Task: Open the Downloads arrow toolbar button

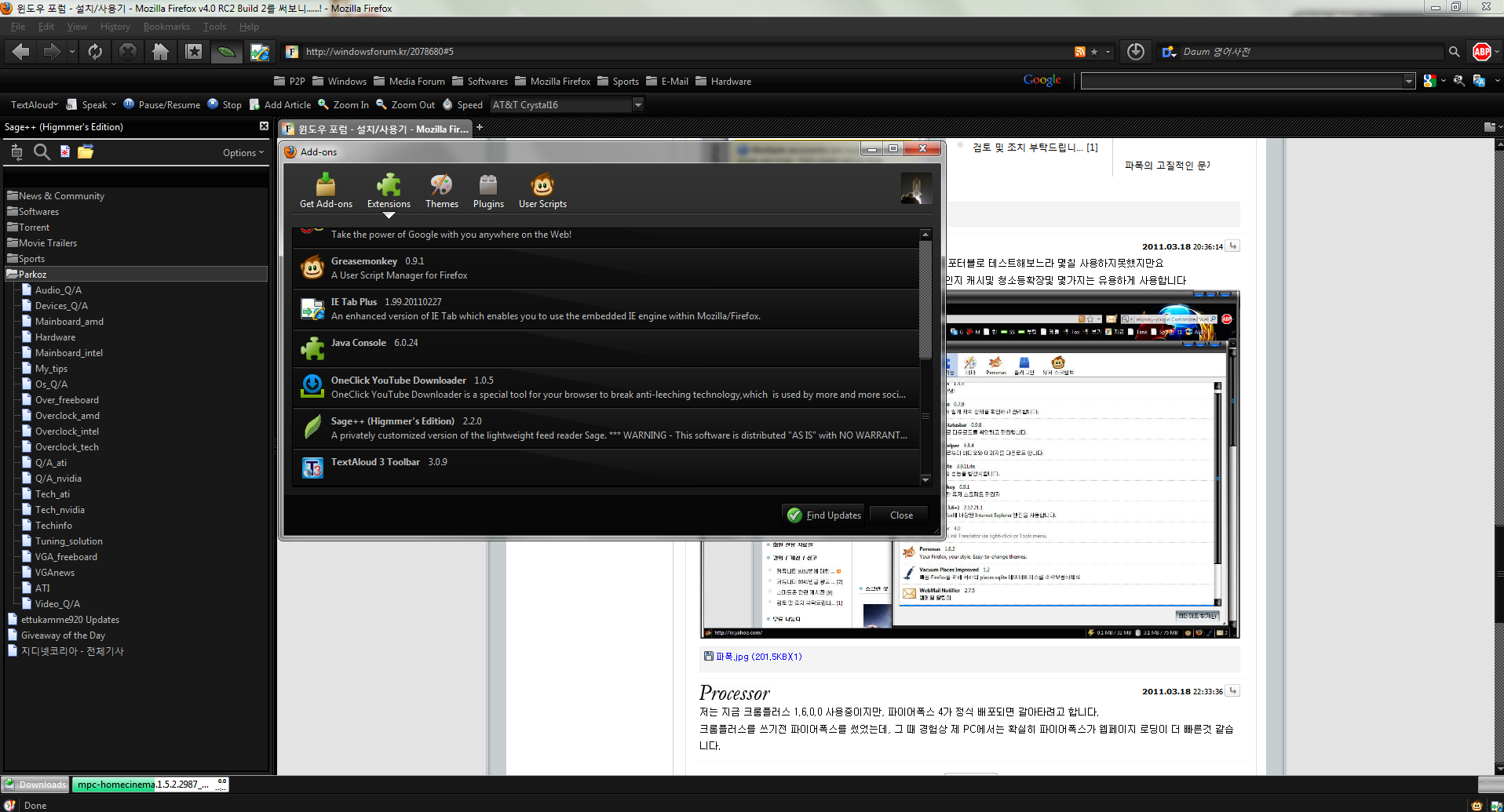Action: (x=1135, y=52)
